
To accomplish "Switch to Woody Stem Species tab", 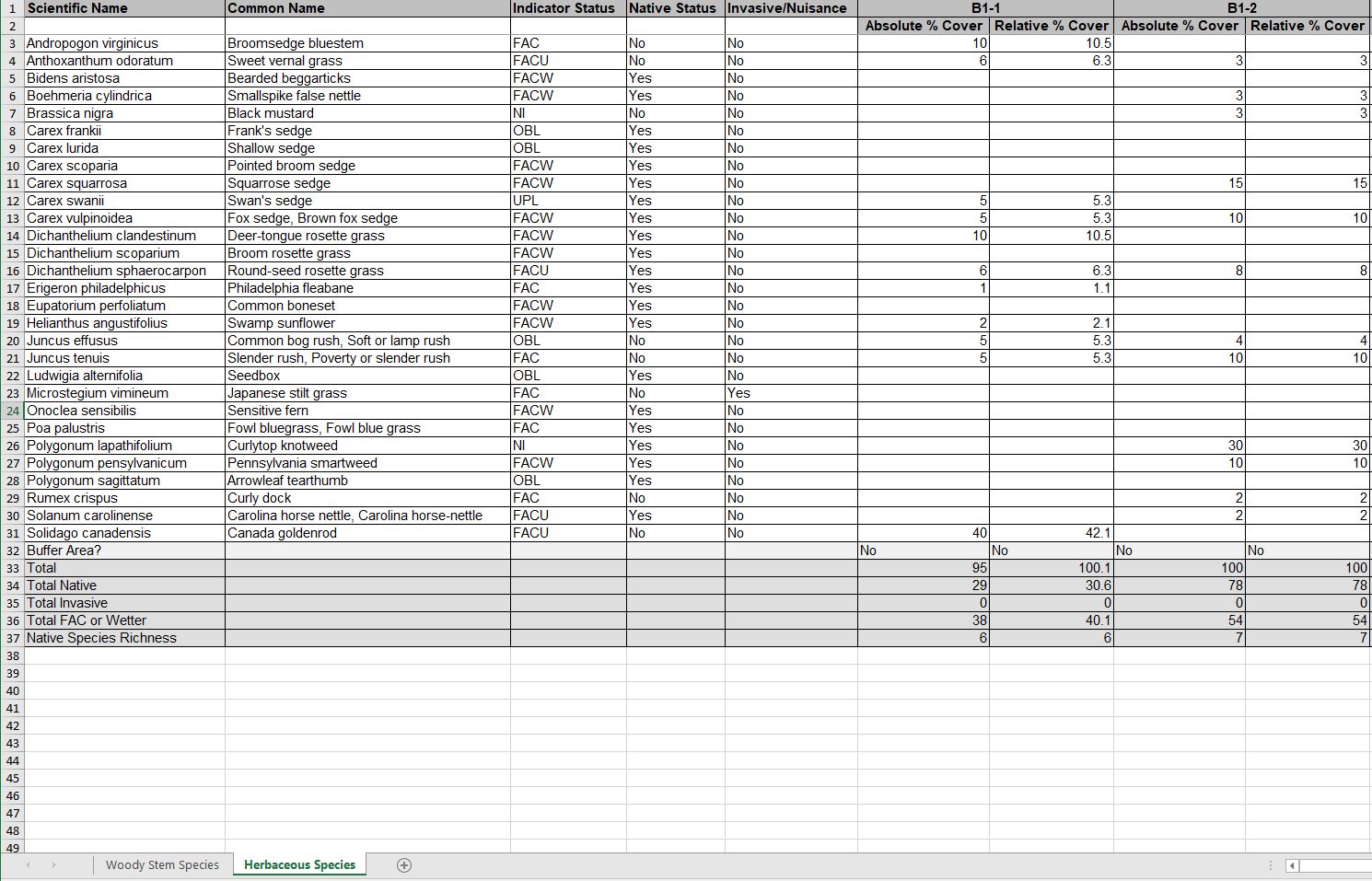I will (x=162, y=865).
